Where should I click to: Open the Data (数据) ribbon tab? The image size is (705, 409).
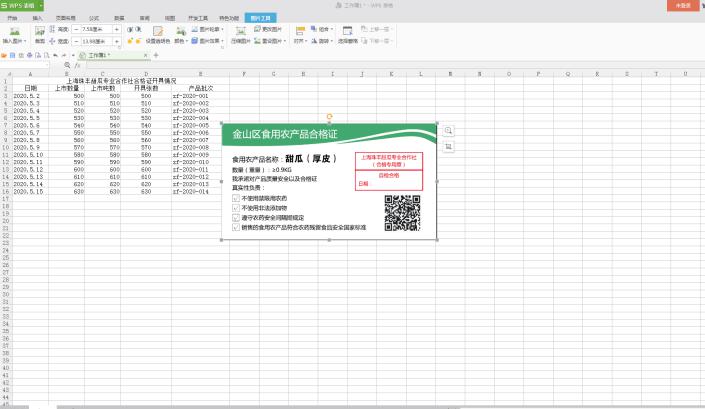[x=119, y=18]
